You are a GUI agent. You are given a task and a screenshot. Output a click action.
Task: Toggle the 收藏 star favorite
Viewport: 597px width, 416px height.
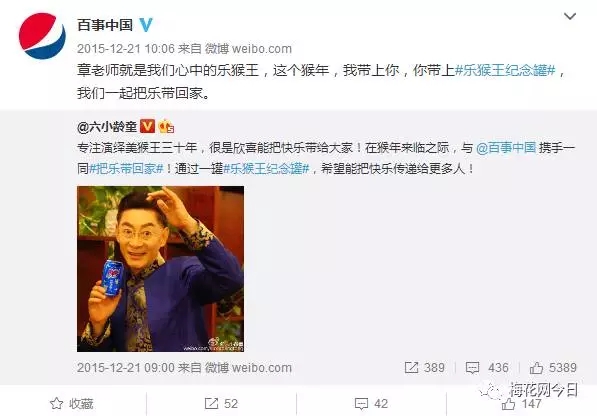pos(72,403)
